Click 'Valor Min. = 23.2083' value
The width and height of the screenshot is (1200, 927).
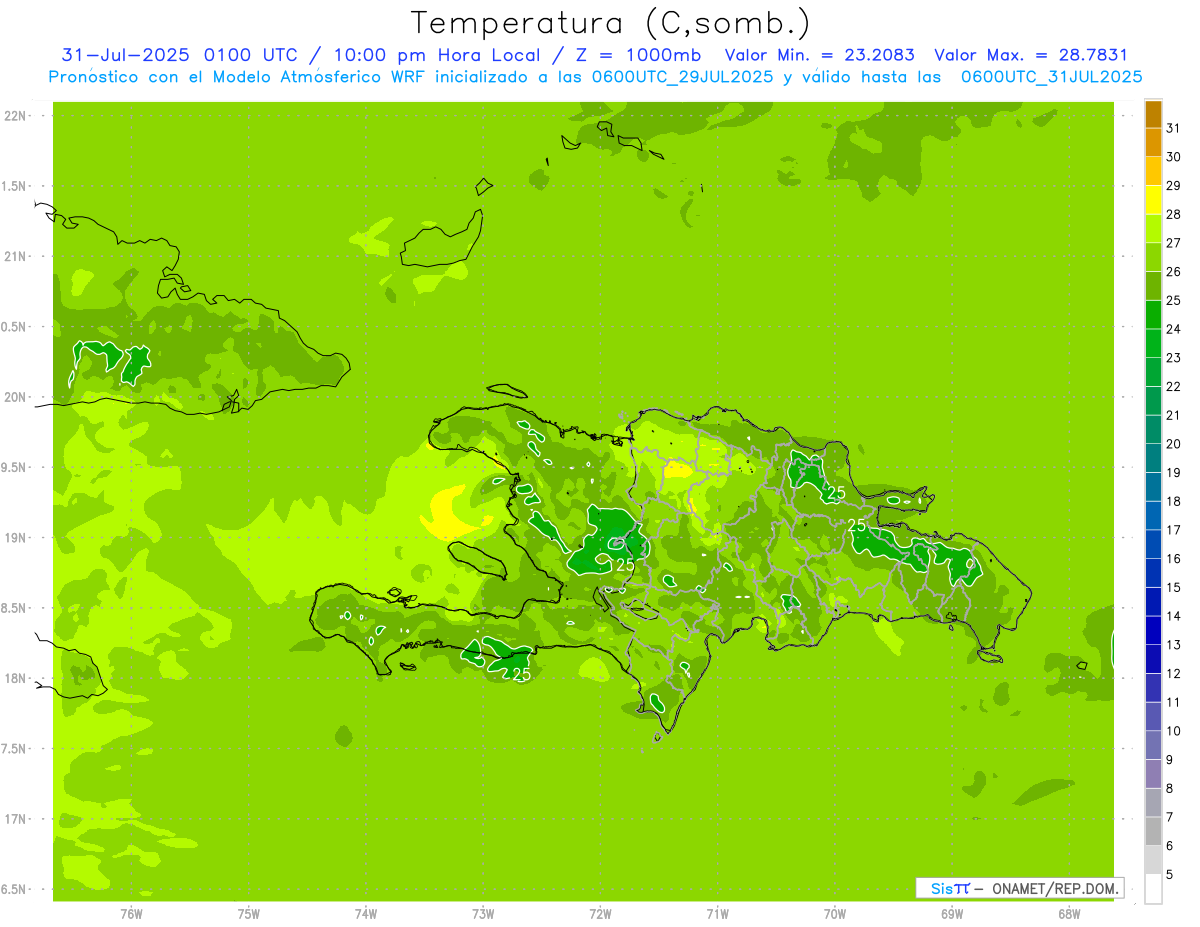tap(819, 55)
